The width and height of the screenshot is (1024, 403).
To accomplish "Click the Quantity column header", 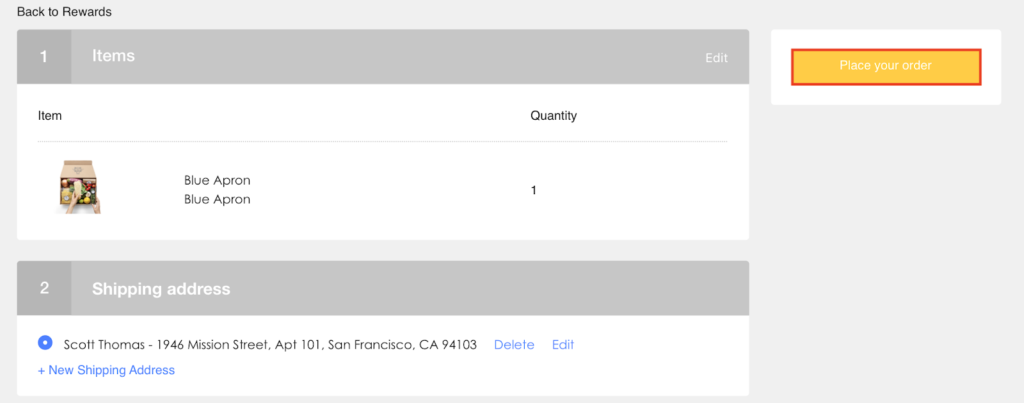I will click(x=553, y=116).
